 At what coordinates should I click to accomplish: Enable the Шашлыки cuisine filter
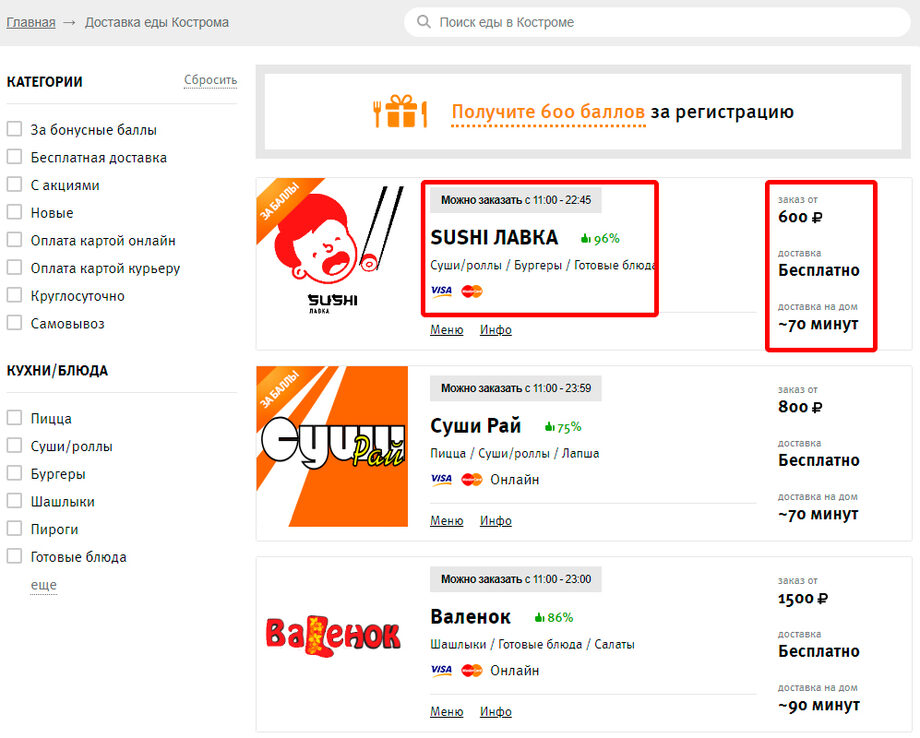tap(14, 500)
